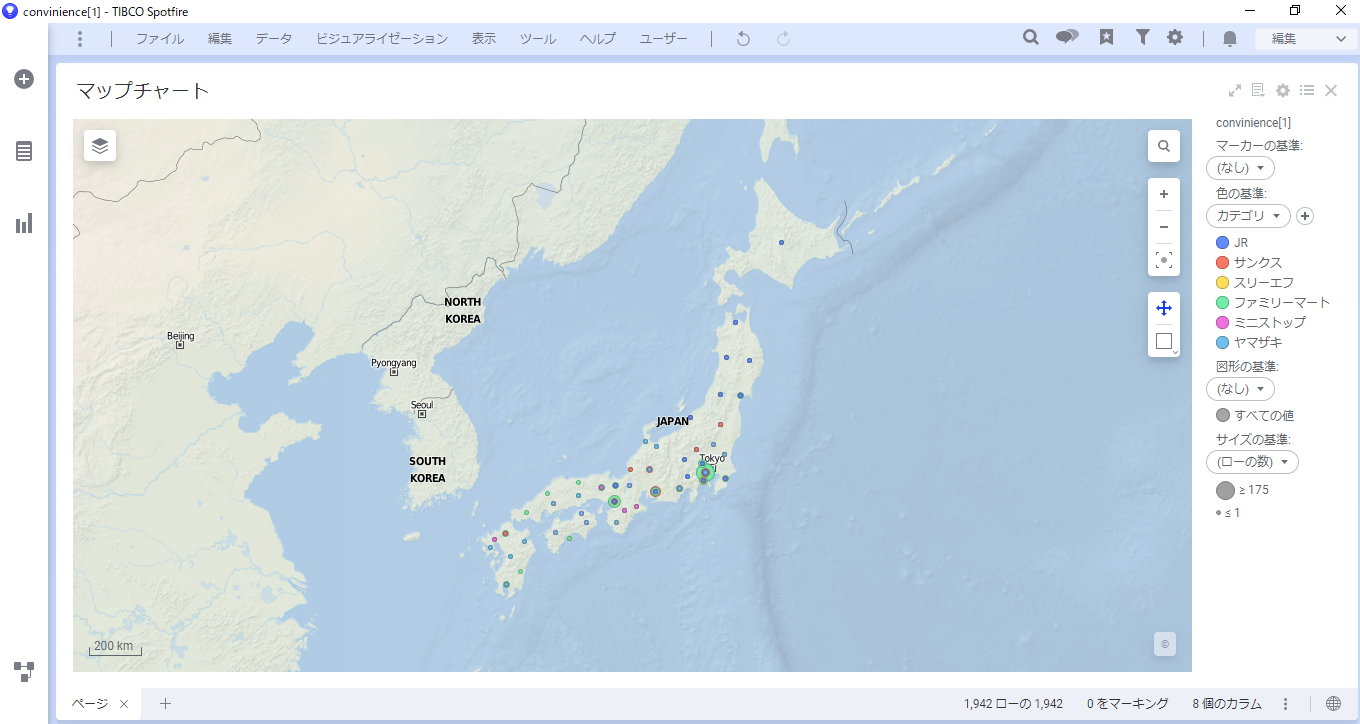Zoom in with the map plus button
Screen dimensions: 1360x724
click(x=1164, y=194)
